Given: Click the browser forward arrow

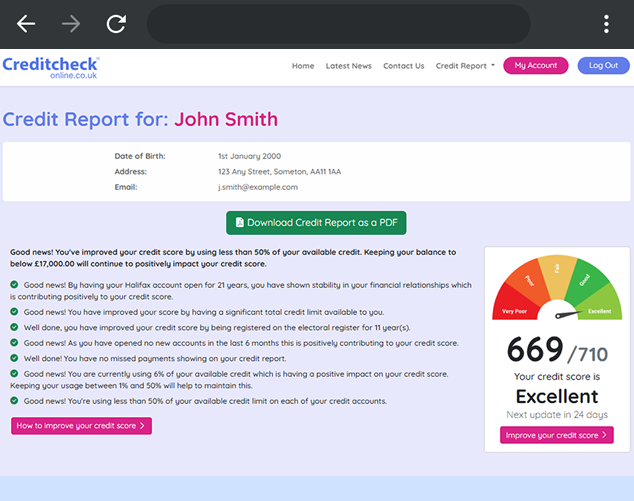Looking at the screenshot, I should pos(71,24).
